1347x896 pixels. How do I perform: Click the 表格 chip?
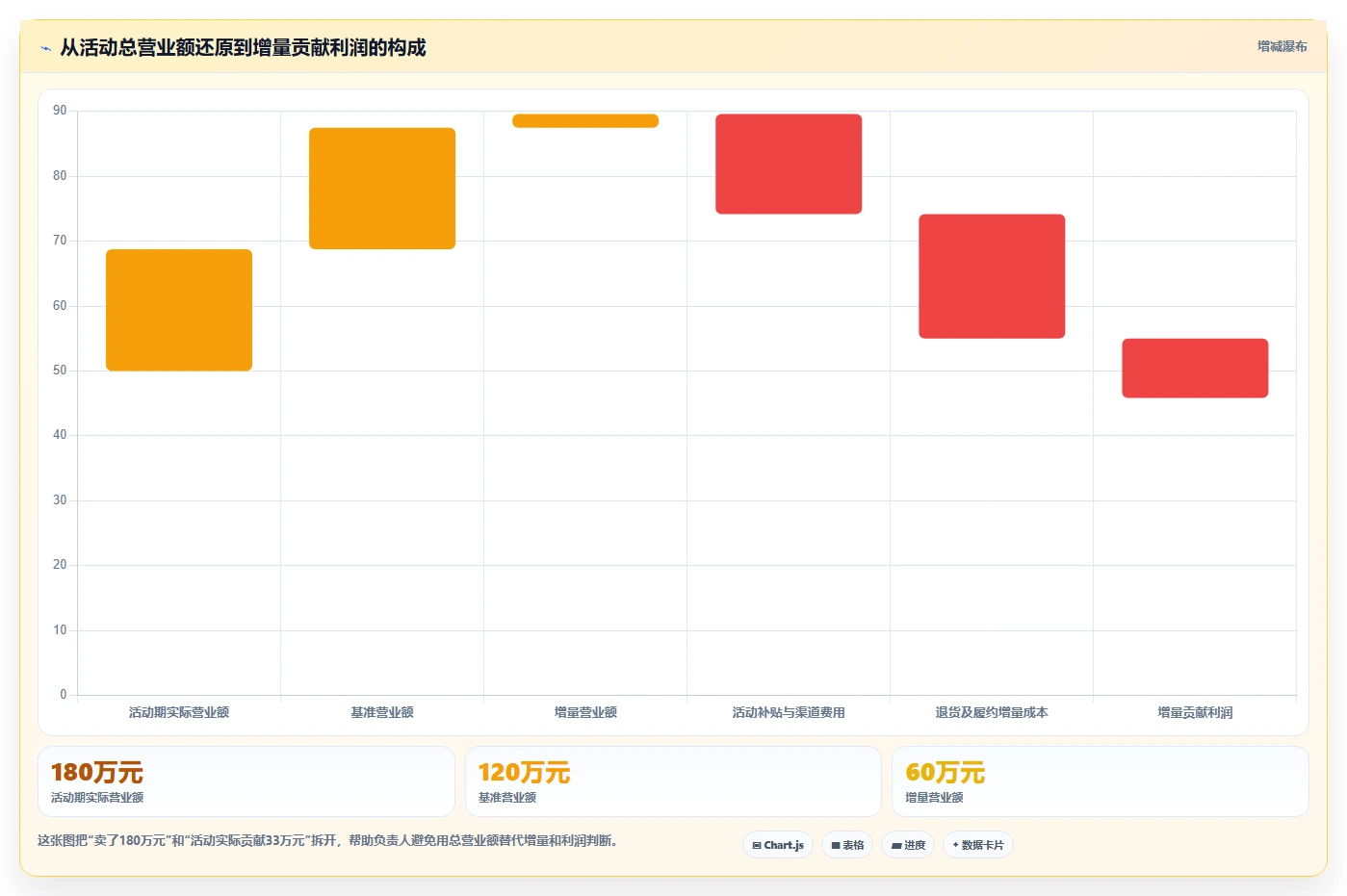[x=847, y=845]
